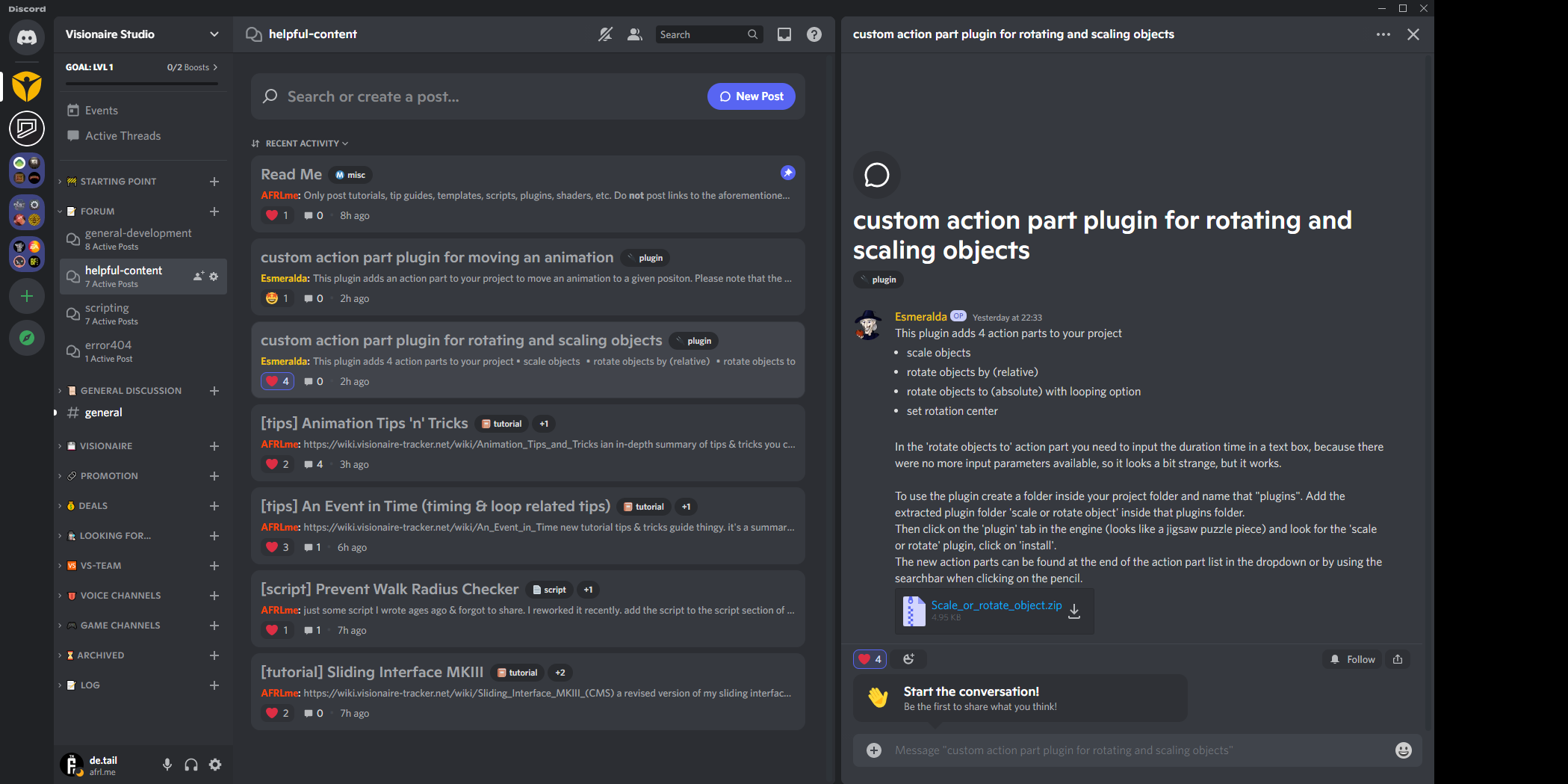Screen dimensions: 1568x784
Task: Add channel to VOICE CHANNELS category
Action: coord(214,596)
